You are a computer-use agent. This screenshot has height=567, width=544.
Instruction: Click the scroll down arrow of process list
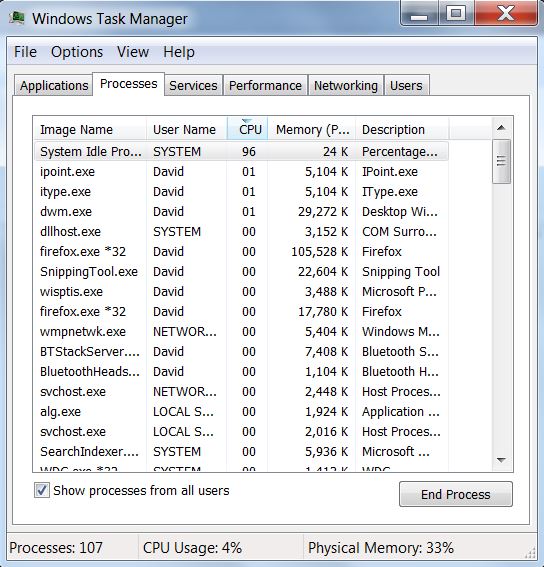[501, 460]
